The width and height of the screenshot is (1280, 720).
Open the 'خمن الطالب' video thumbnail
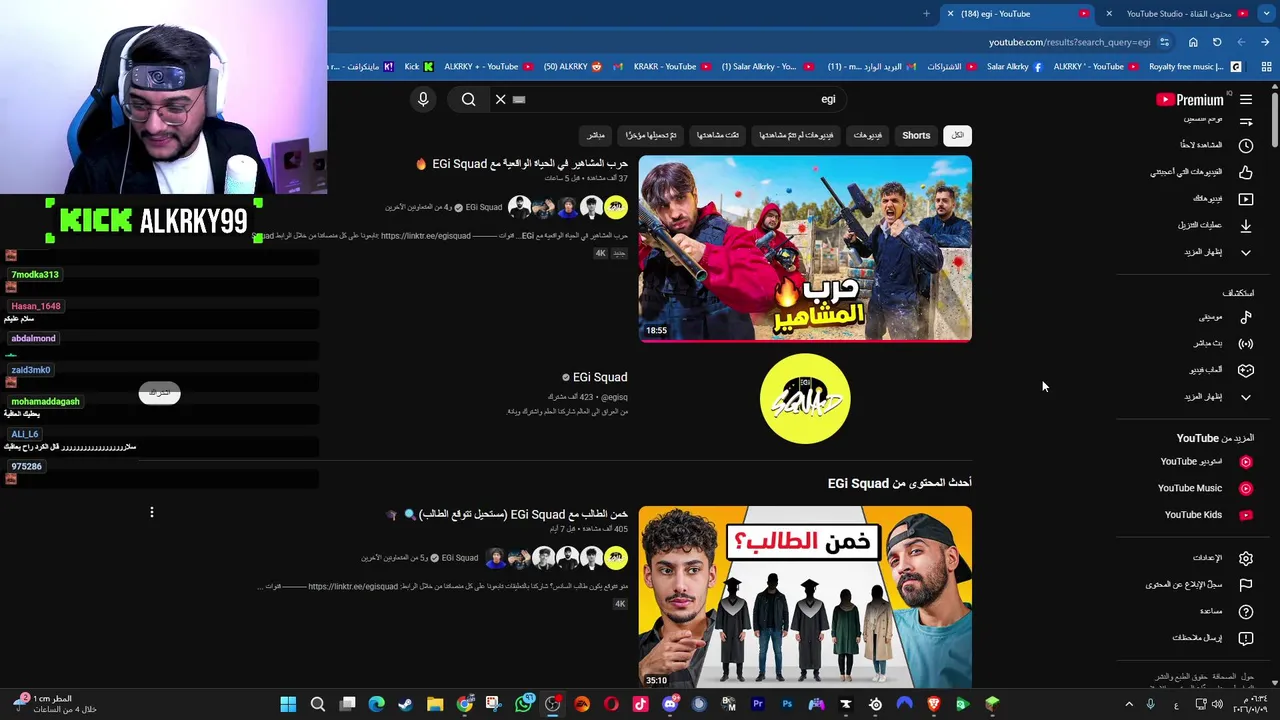(x=805, y=598)
